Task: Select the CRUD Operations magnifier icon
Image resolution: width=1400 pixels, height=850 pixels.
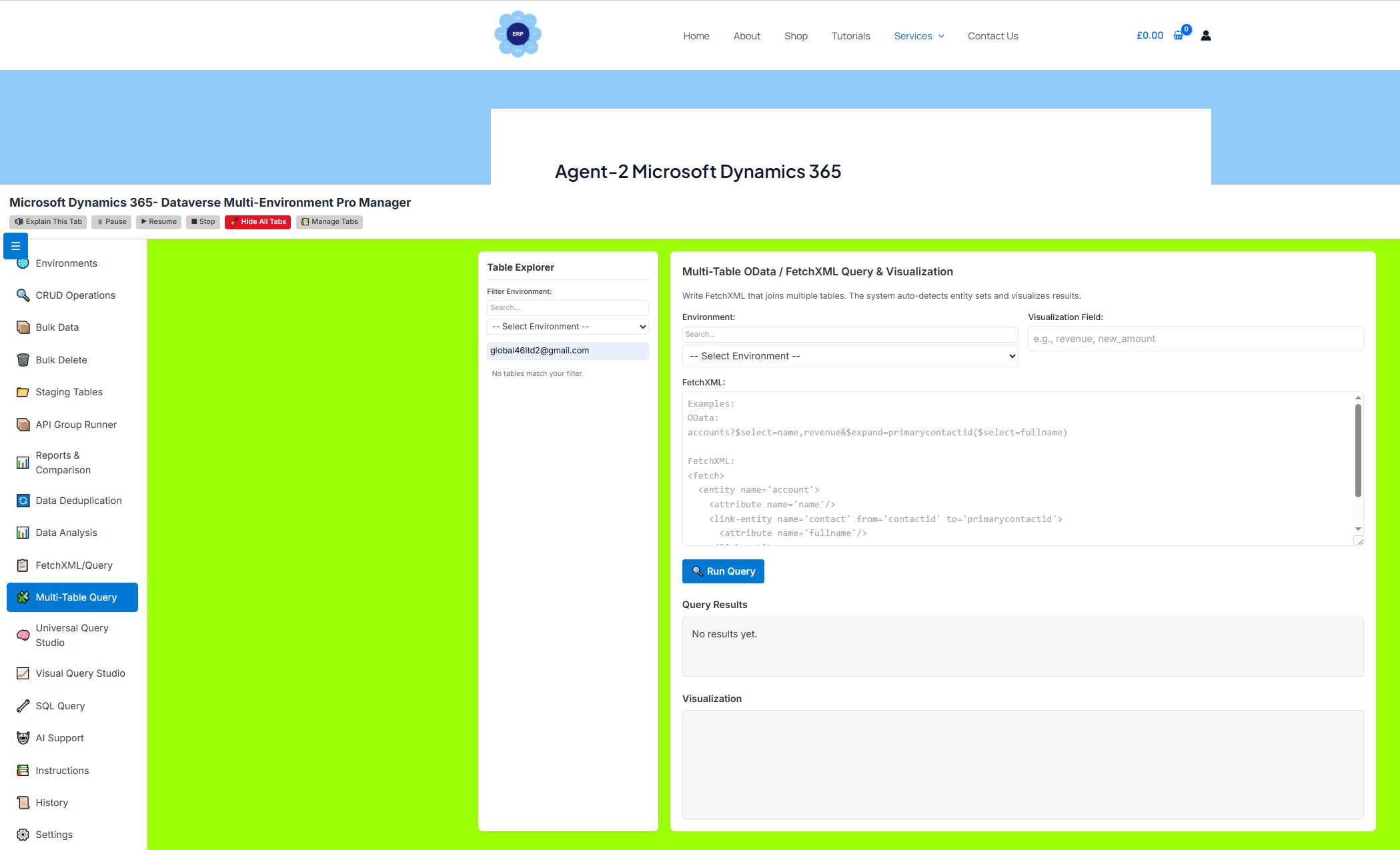Action: pos(22,295)
